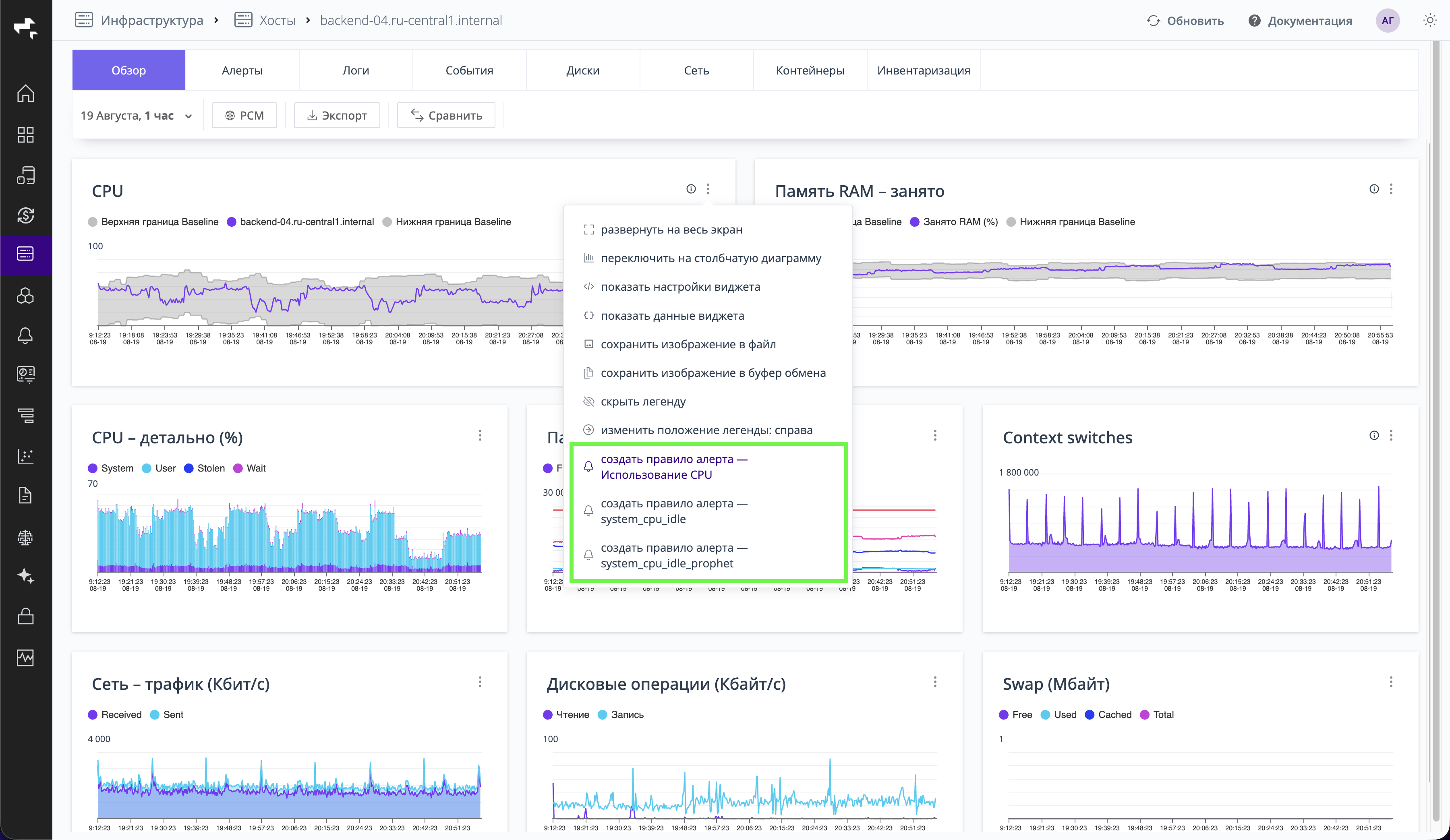Screen dimensions: 1450x840
Task: Toggle Верхняя граница Baseline in the CPU legend
Action: click(x=153, y=222)
